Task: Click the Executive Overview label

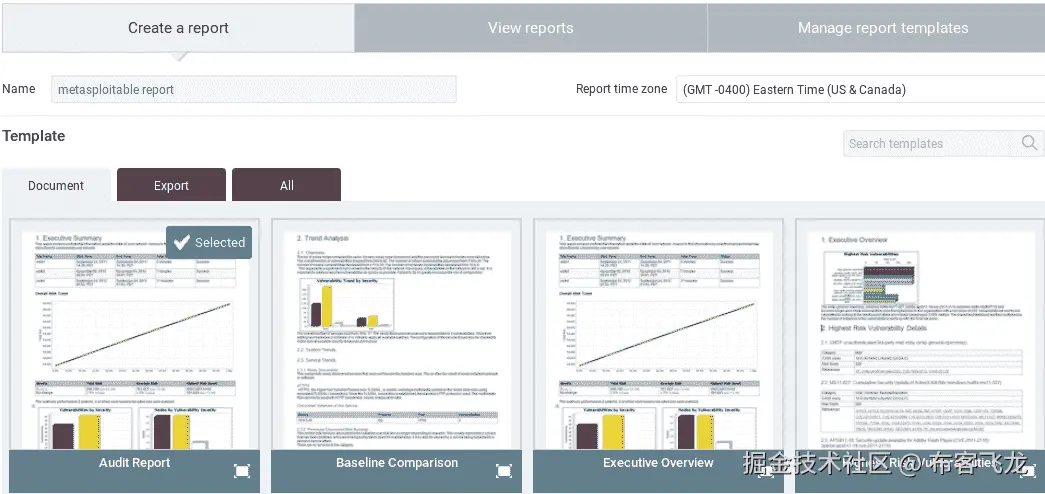Action: 658,463
